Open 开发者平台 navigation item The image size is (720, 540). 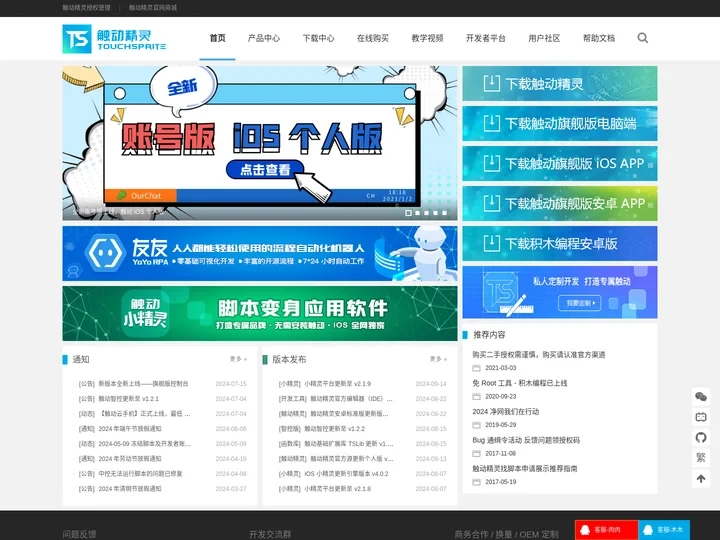point(486,38)
